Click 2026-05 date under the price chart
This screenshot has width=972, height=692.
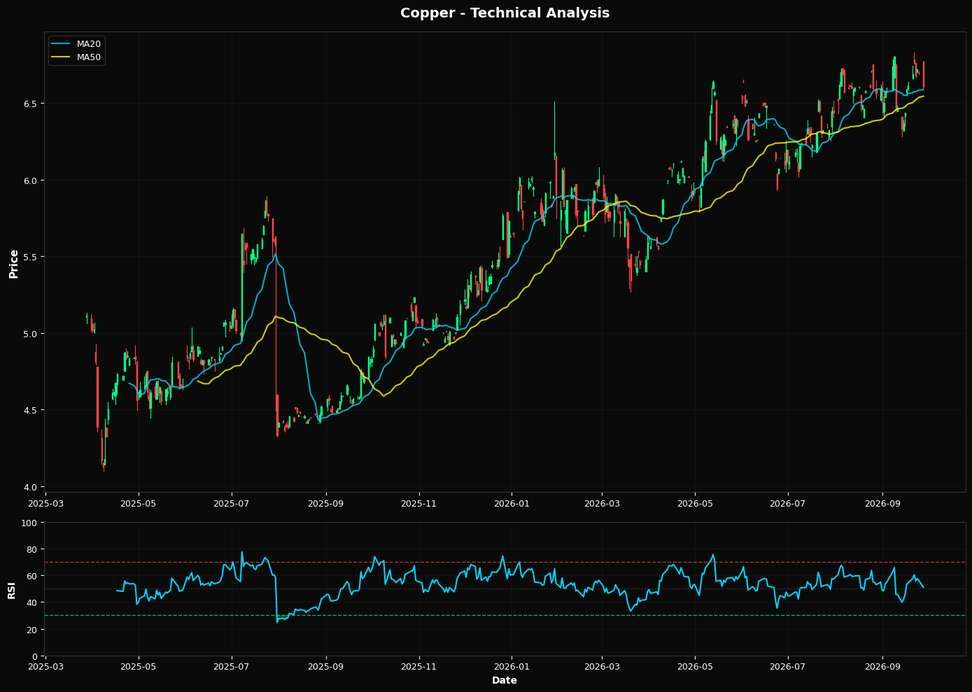[x=695, y=504]
